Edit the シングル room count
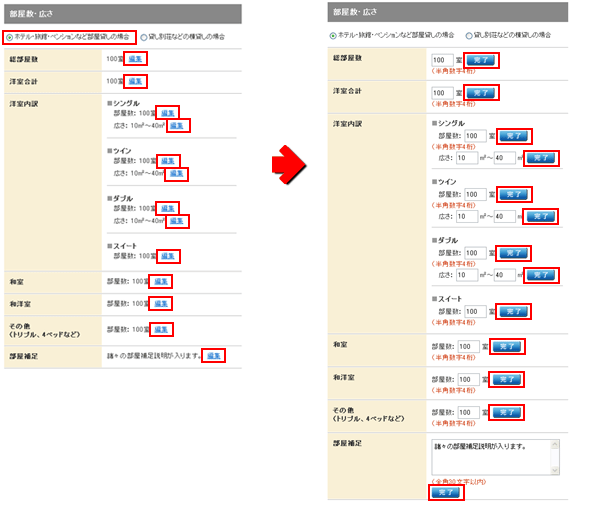Image resolution: width=600 pixels, height=516 pixels. 169,112
